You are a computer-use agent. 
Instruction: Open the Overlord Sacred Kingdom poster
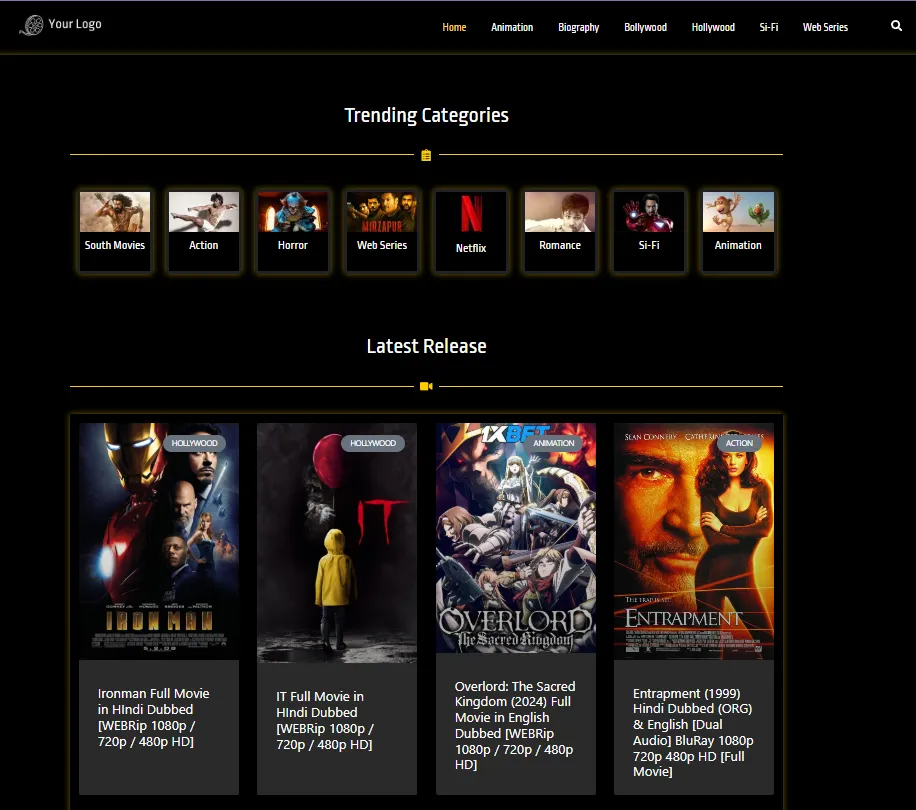(x=516, y=538)
